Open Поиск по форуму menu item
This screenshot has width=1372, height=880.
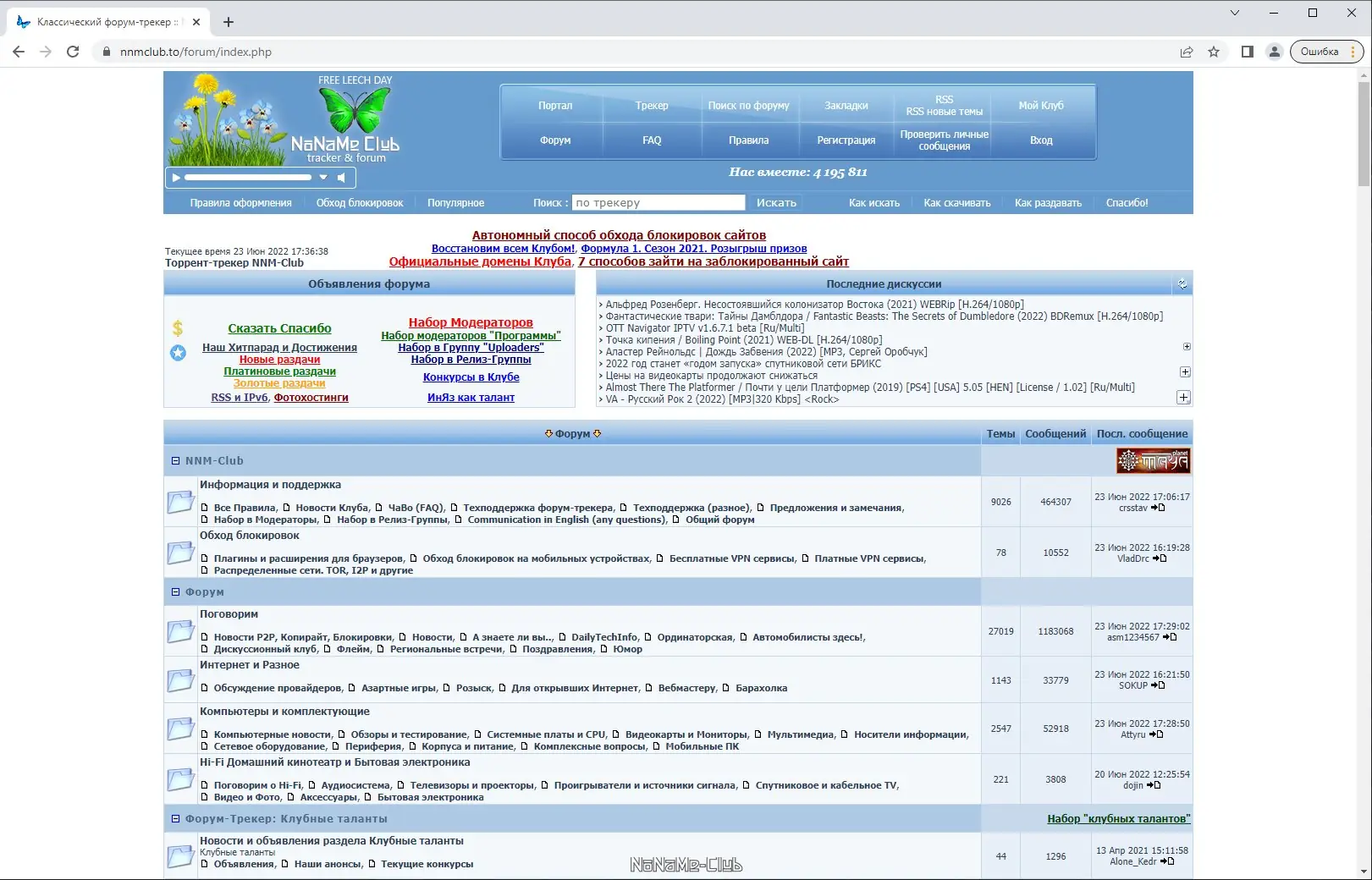coord(748,106)
